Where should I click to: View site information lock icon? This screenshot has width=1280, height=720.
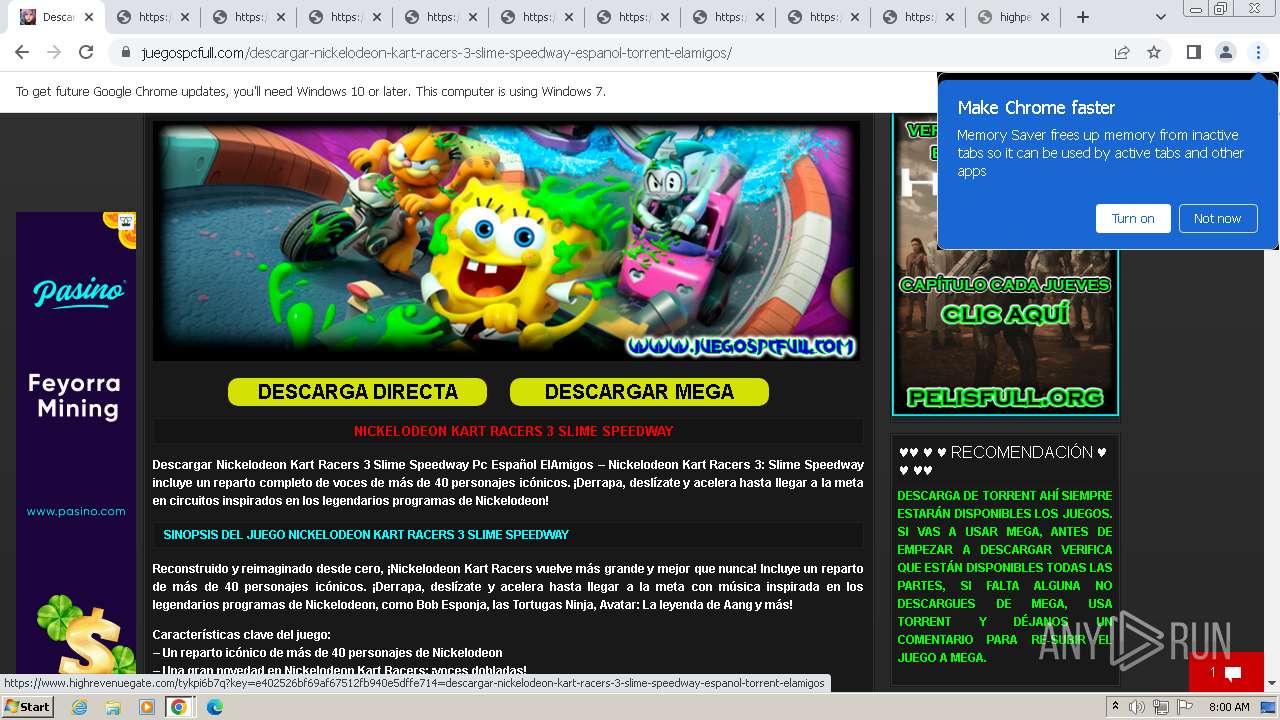[126, 53]
